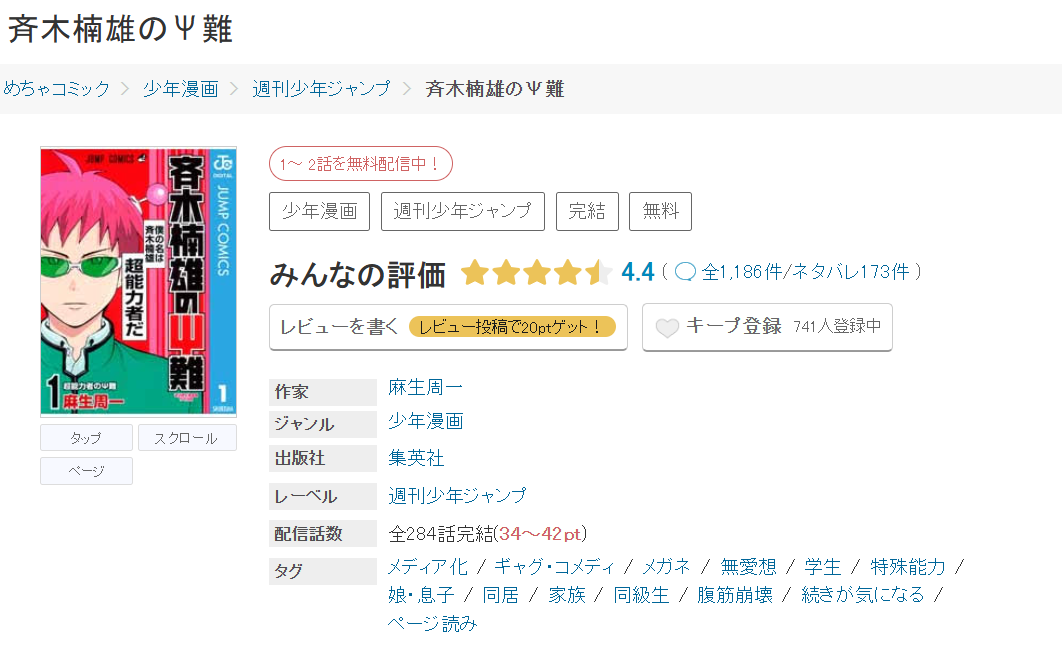Open the 週刊少年ジャンプ breadcrumb

coord(322,88)
